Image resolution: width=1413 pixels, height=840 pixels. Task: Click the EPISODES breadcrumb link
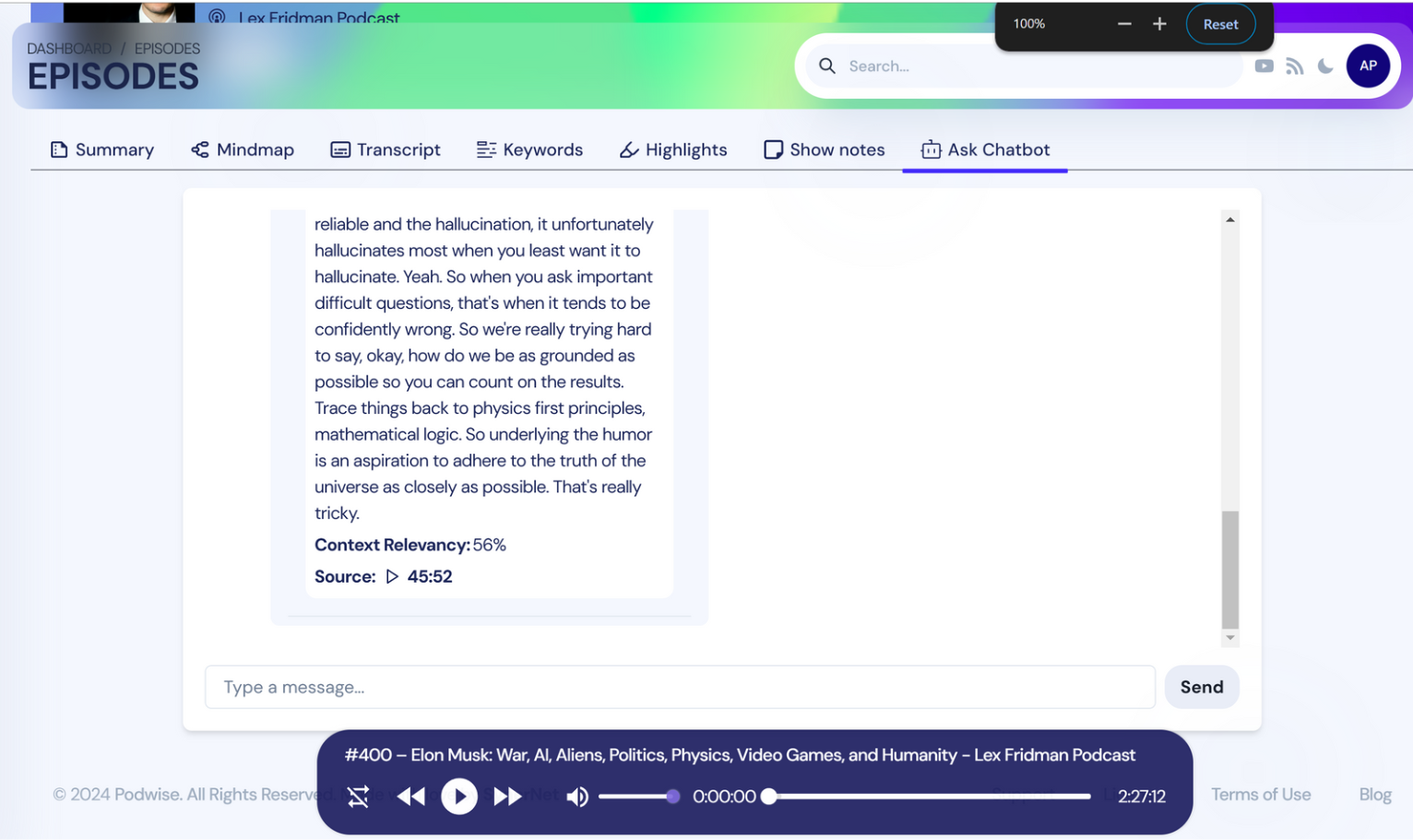[x=167, y=48]
